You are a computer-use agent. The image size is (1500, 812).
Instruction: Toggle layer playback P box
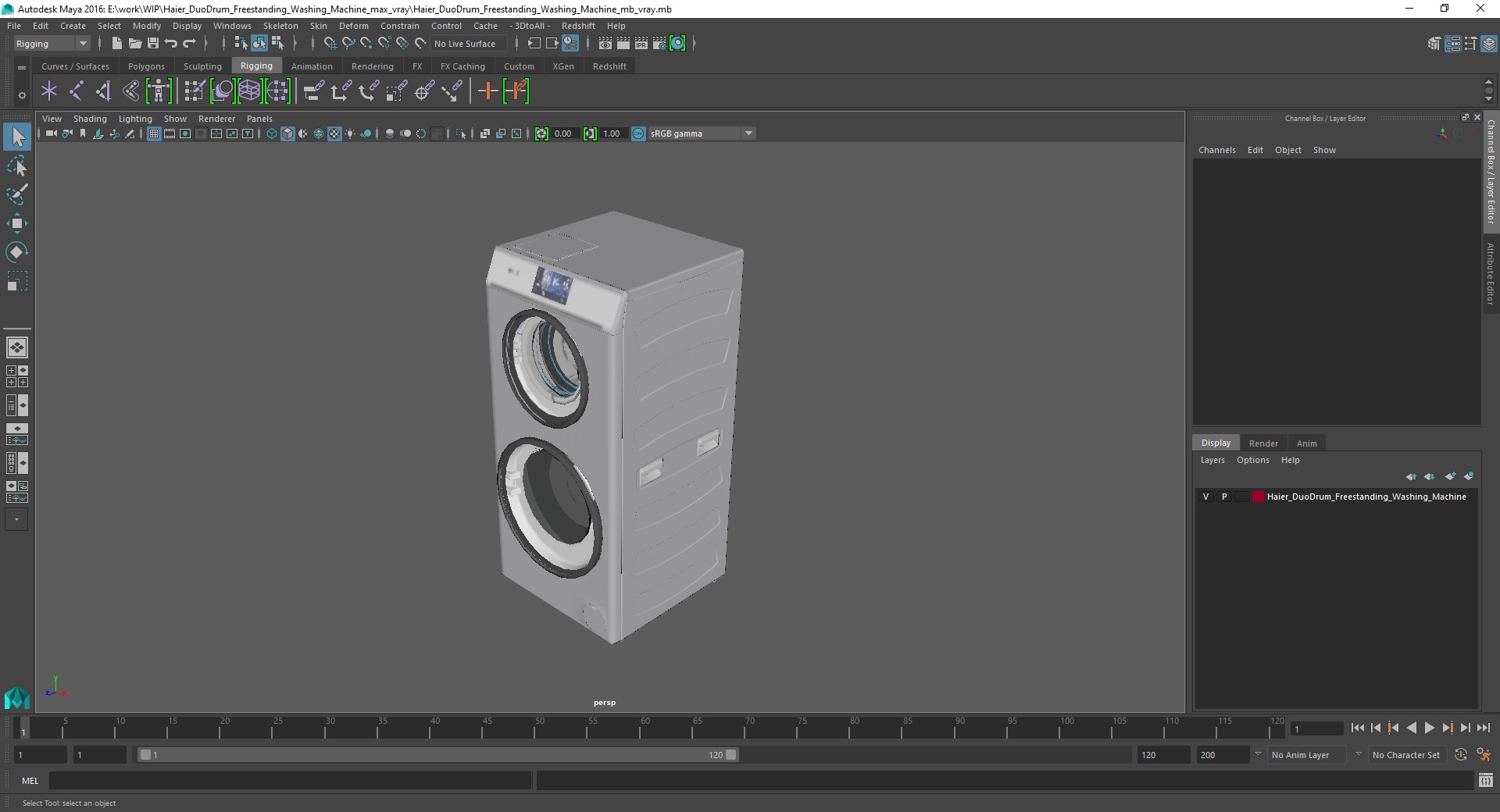(1224, 497)
